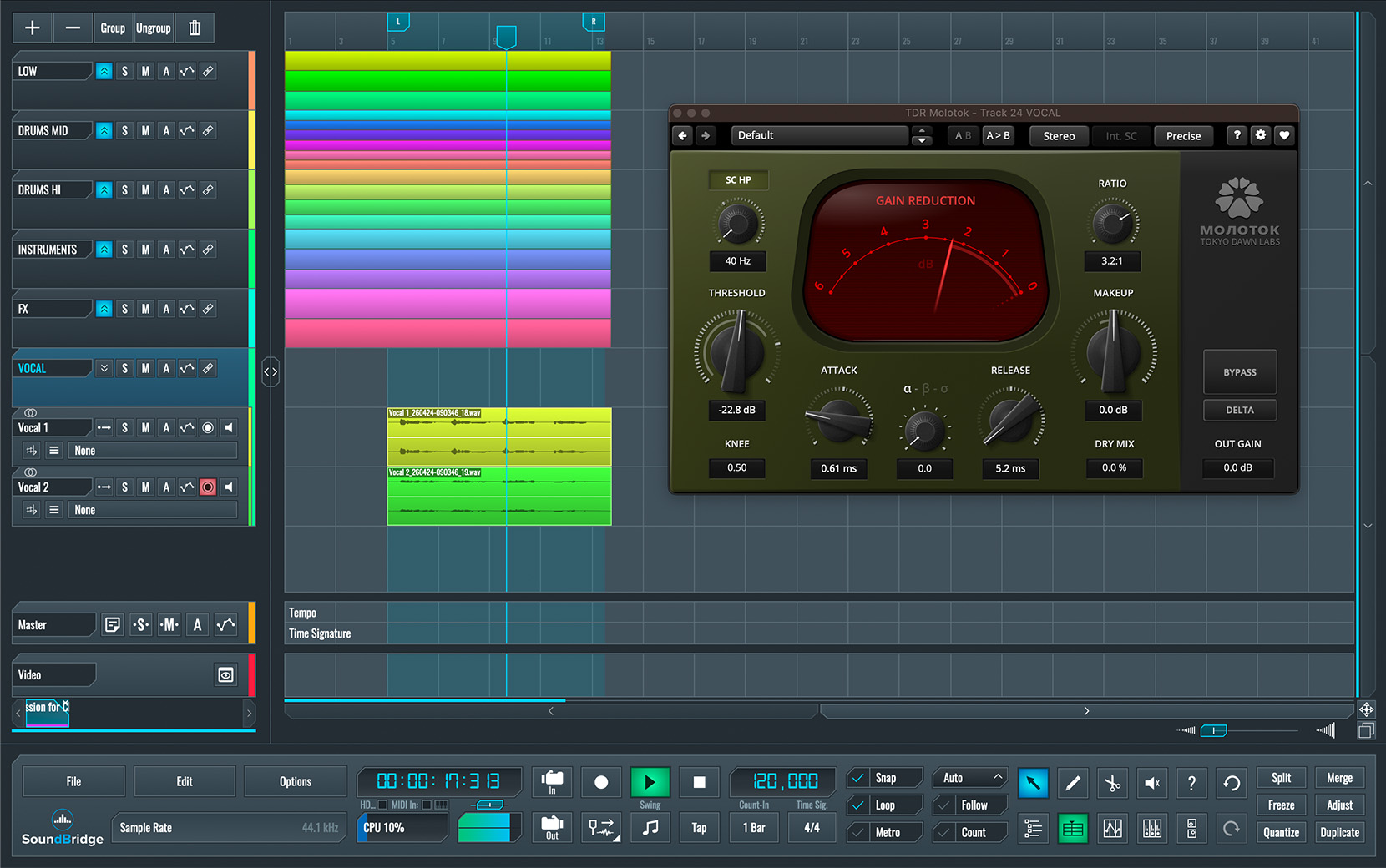
Task: Mute the INSTRUMENTS group
Action: (145, 250)
